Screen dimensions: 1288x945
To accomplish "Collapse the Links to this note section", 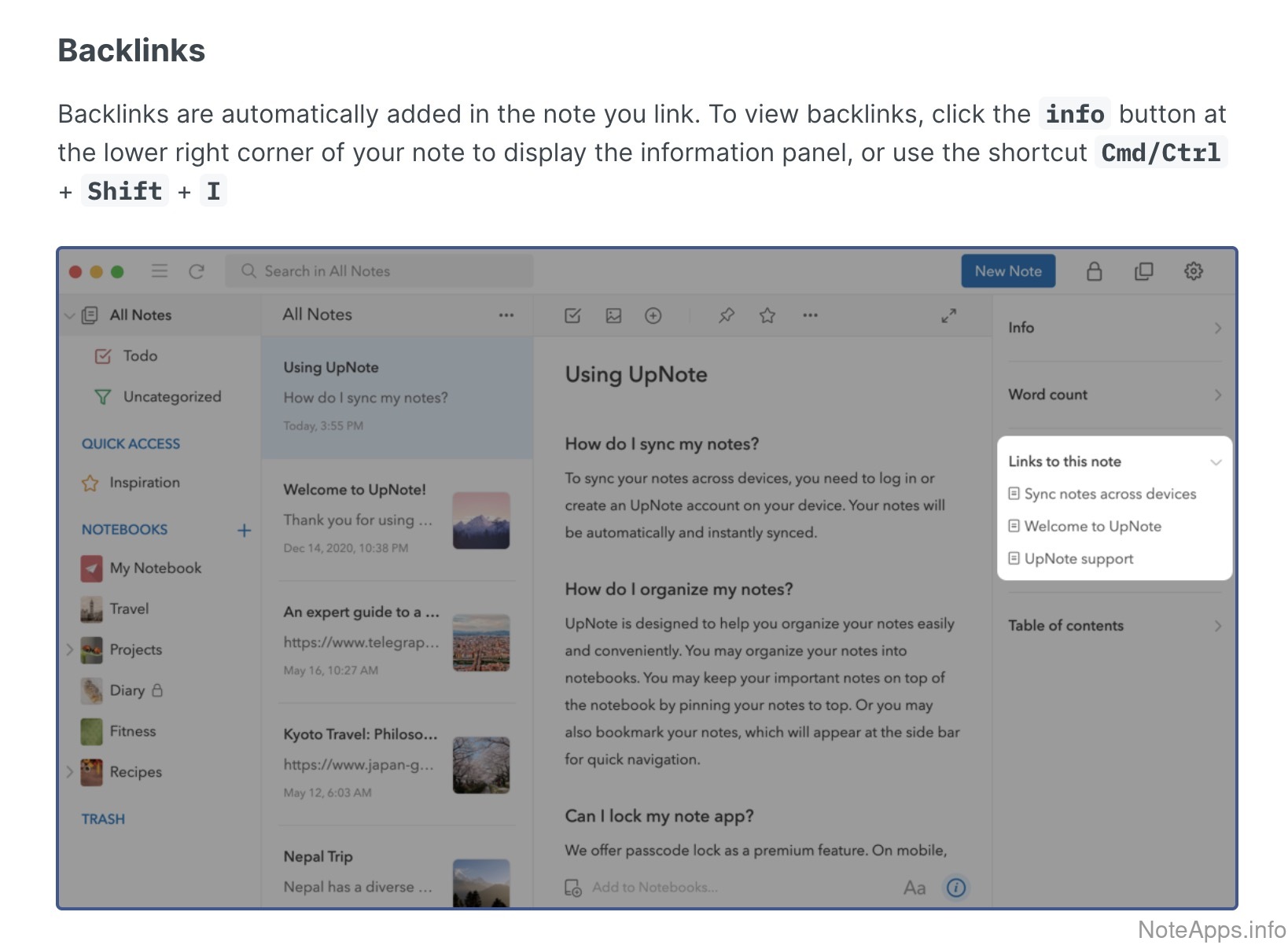I will (x=1216, y=462).
